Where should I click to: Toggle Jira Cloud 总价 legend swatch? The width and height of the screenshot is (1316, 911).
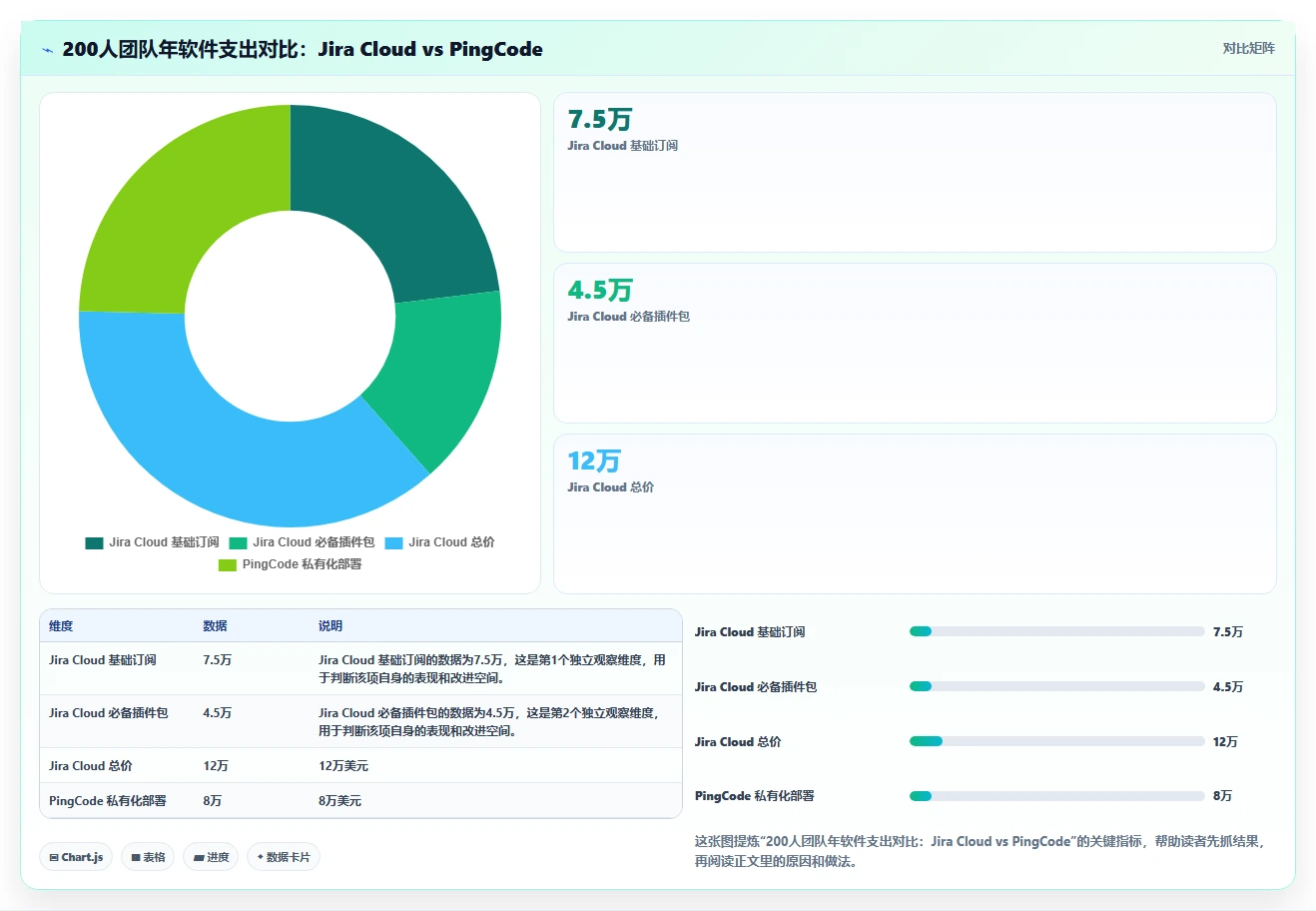[x=393, y=542]
